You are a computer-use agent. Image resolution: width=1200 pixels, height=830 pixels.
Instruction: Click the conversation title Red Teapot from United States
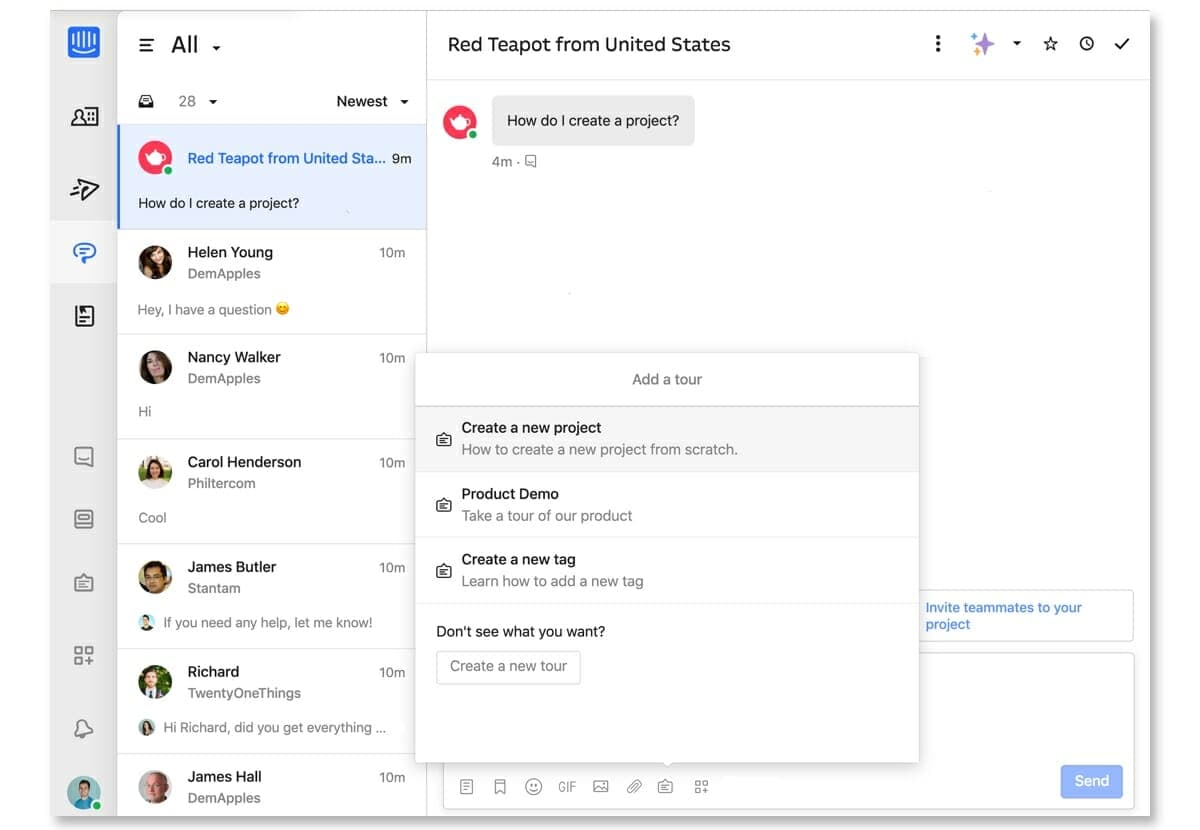(x=589, y=44)
